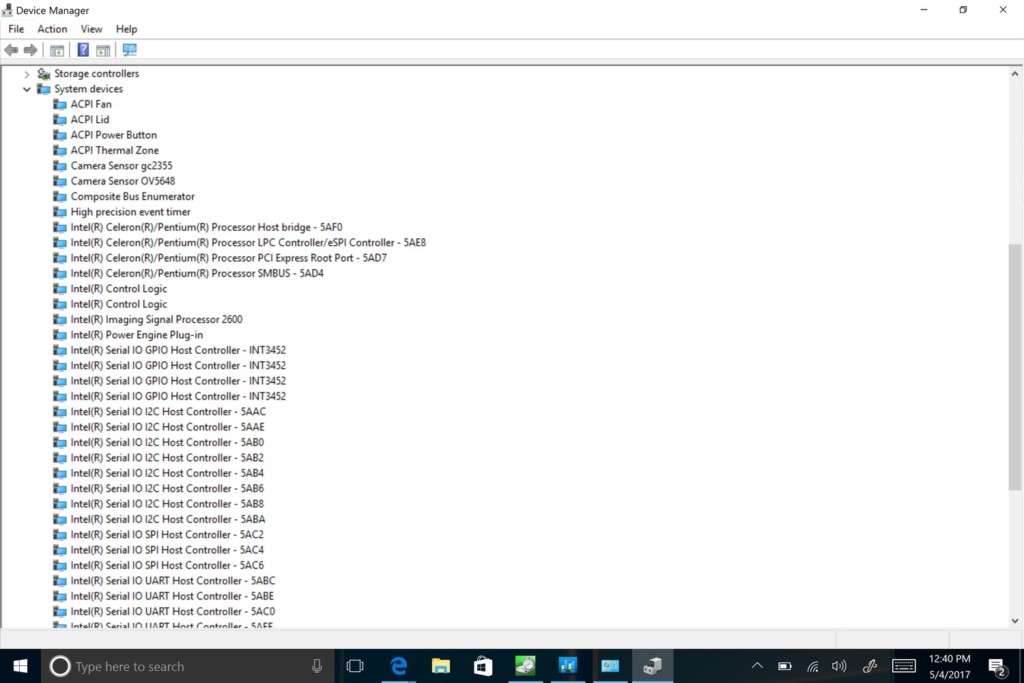The width and height of the screenshot is (1024, 683).
Task: Click the Composite Bus Enumerator device icon
Action: 60,197
